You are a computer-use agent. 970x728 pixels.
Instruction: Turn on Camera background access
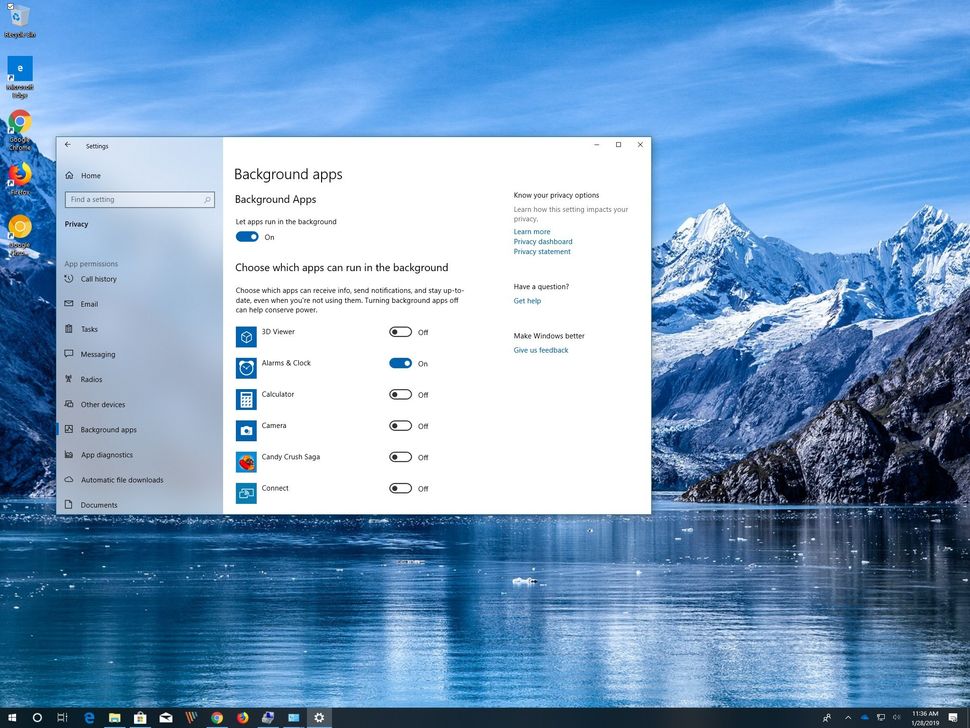pos(400,425)
